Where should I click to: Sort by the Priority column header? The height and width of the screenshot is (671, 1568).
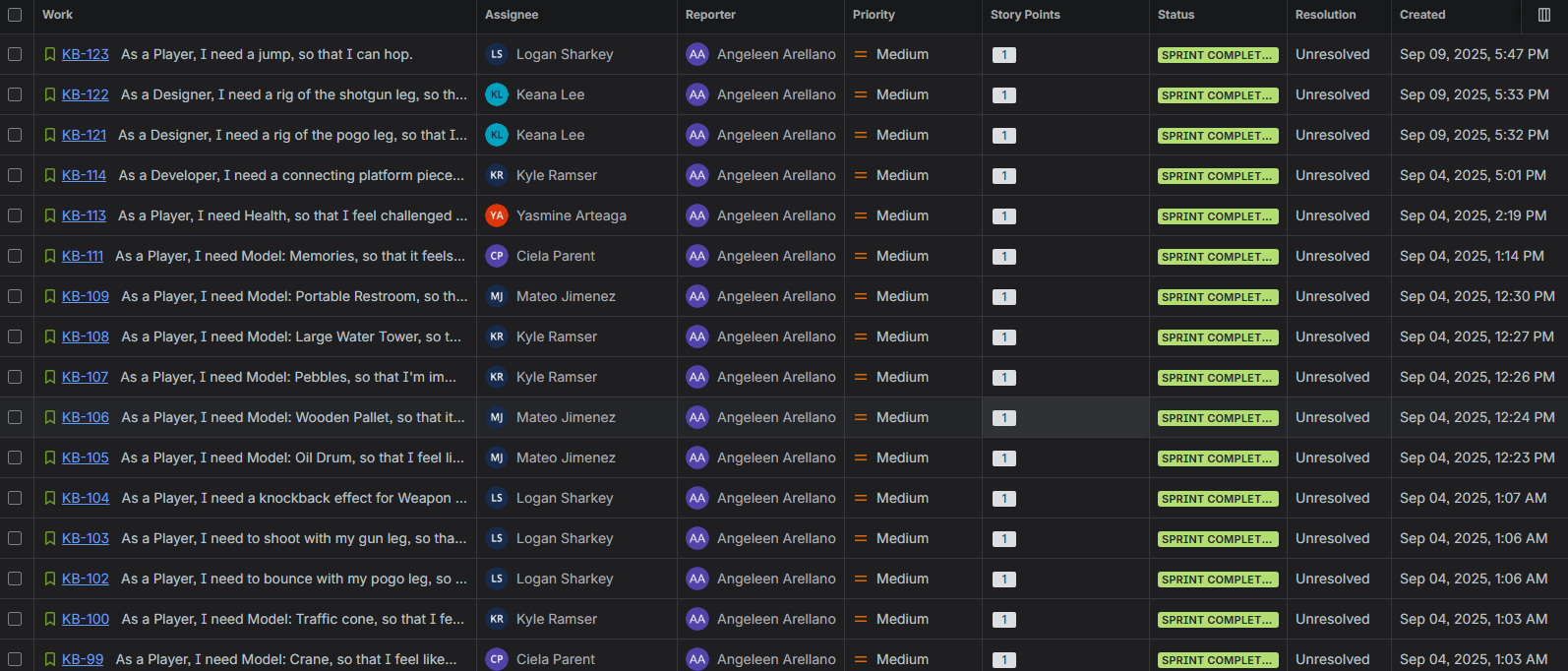coord(874,15)
